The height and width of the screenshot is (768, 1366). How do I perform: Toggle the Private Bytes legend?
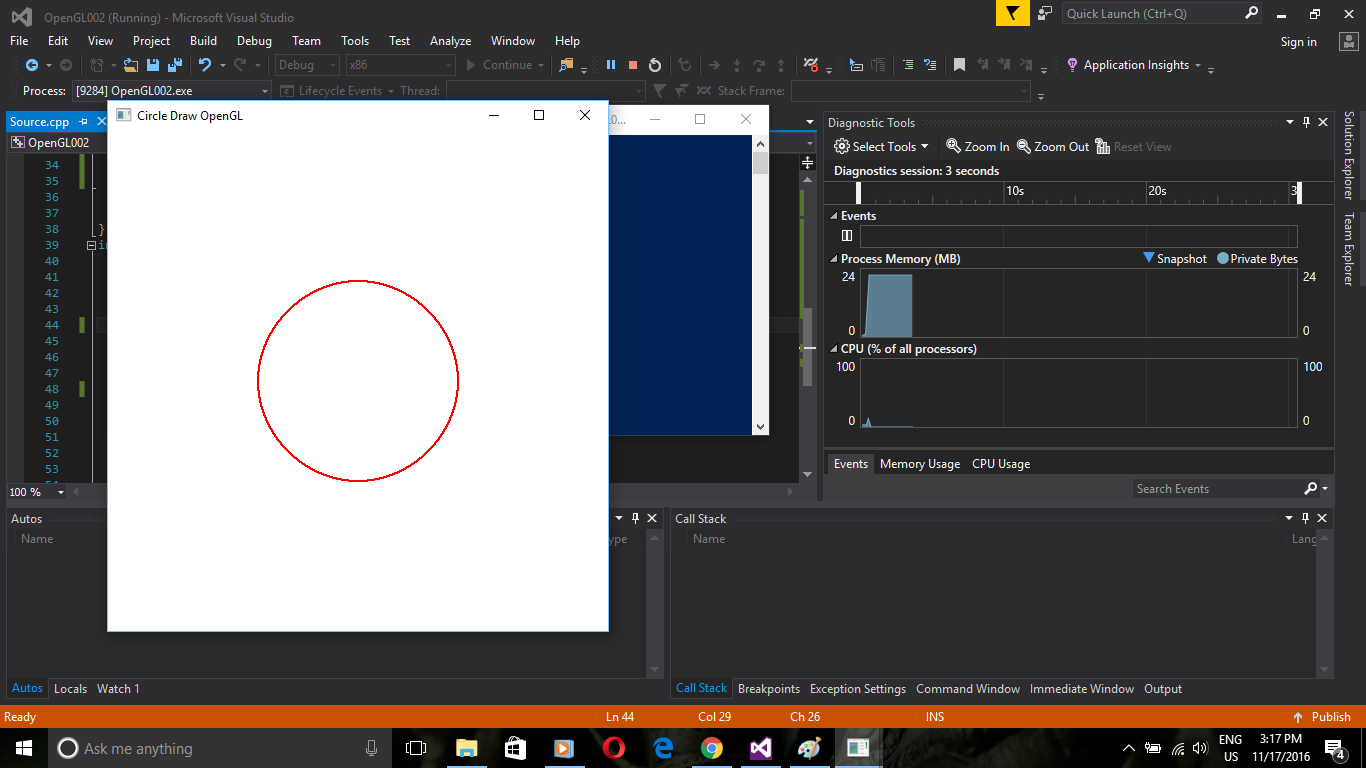[x=1257, y=258]
